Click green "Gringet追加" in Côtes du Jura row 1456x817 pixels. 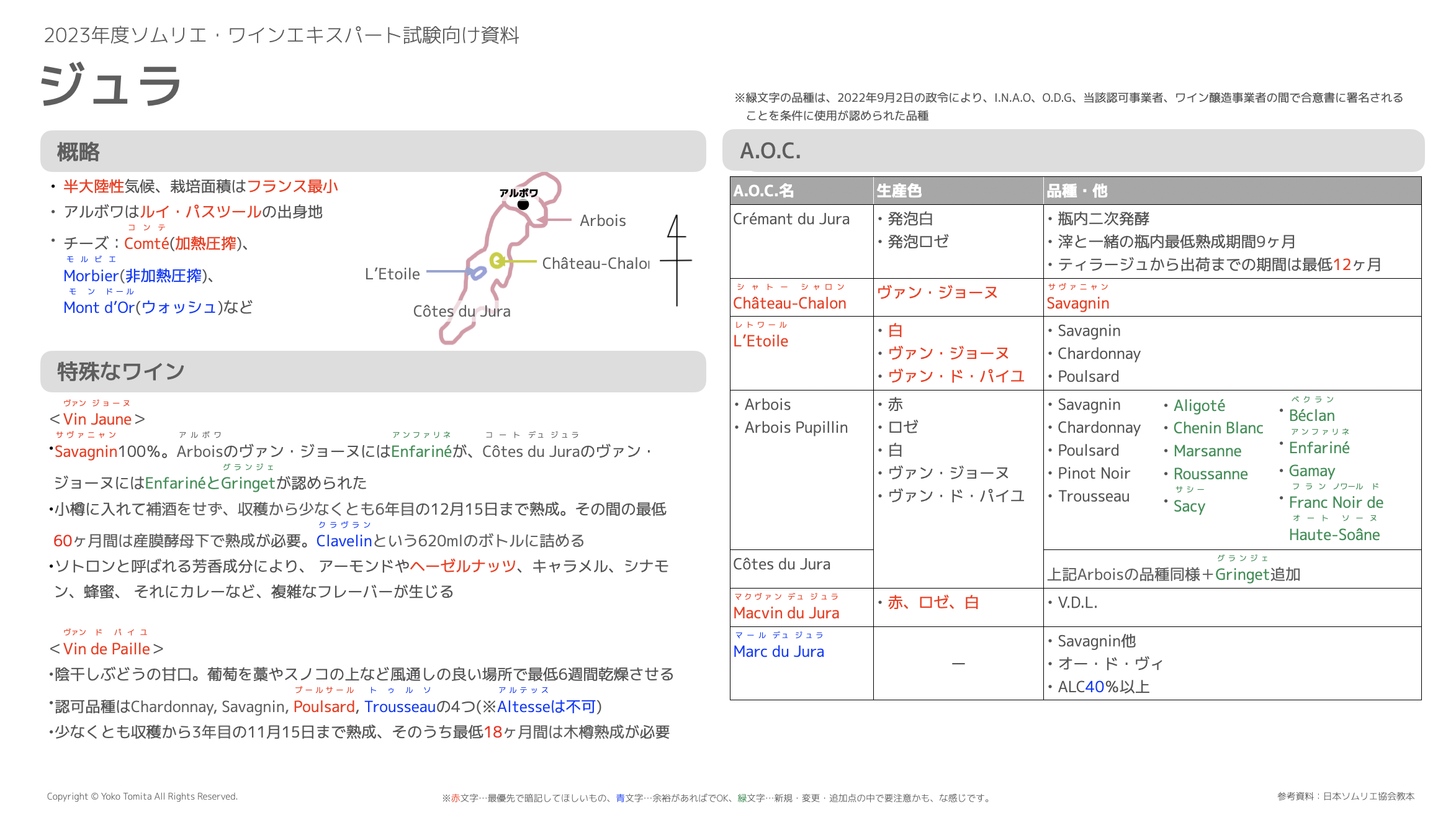pos(1257,574)
